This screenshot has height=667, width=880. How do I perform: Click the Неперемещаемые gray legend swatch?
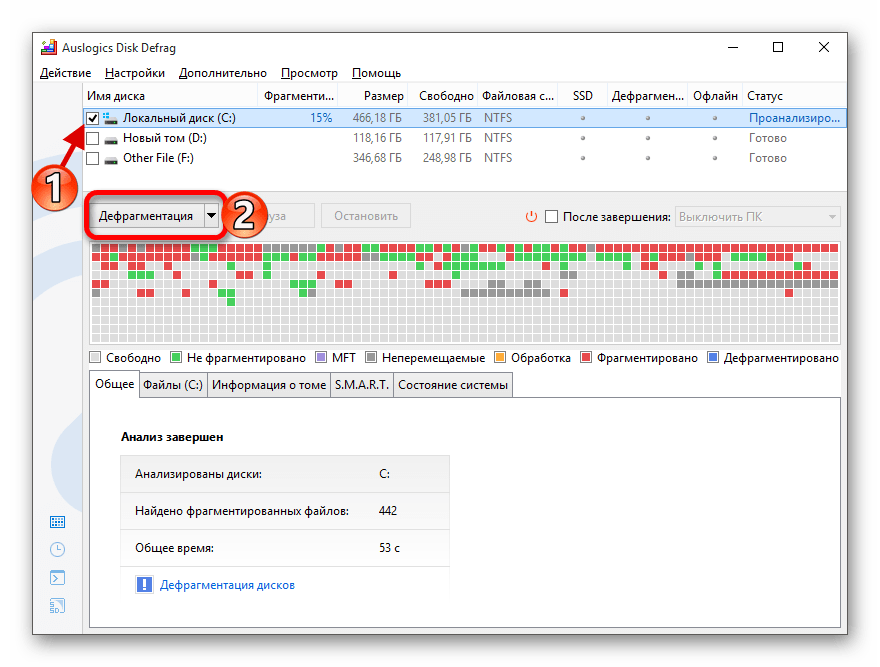371,358
